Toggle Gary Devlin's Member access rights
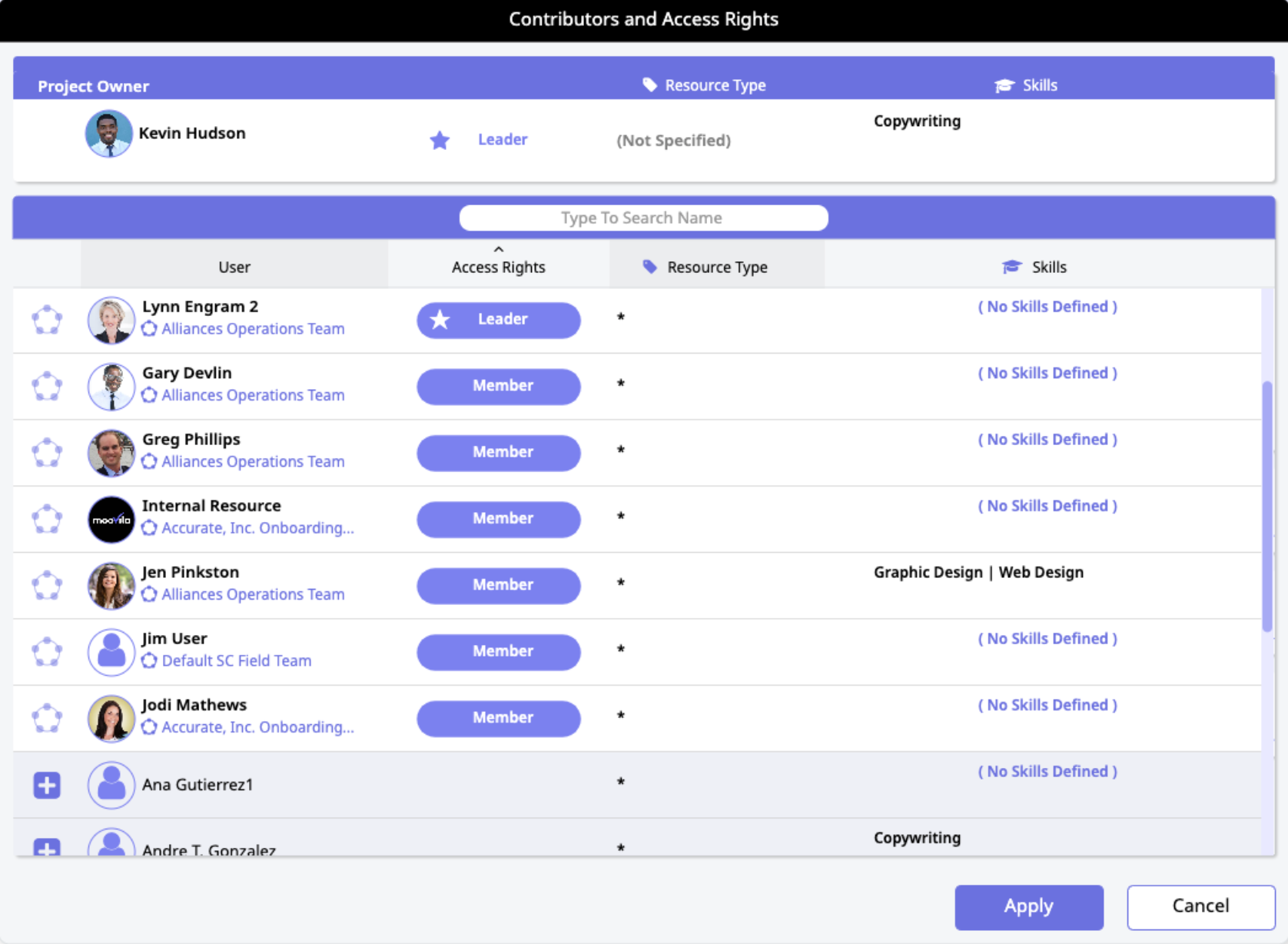 pos(498,386)
